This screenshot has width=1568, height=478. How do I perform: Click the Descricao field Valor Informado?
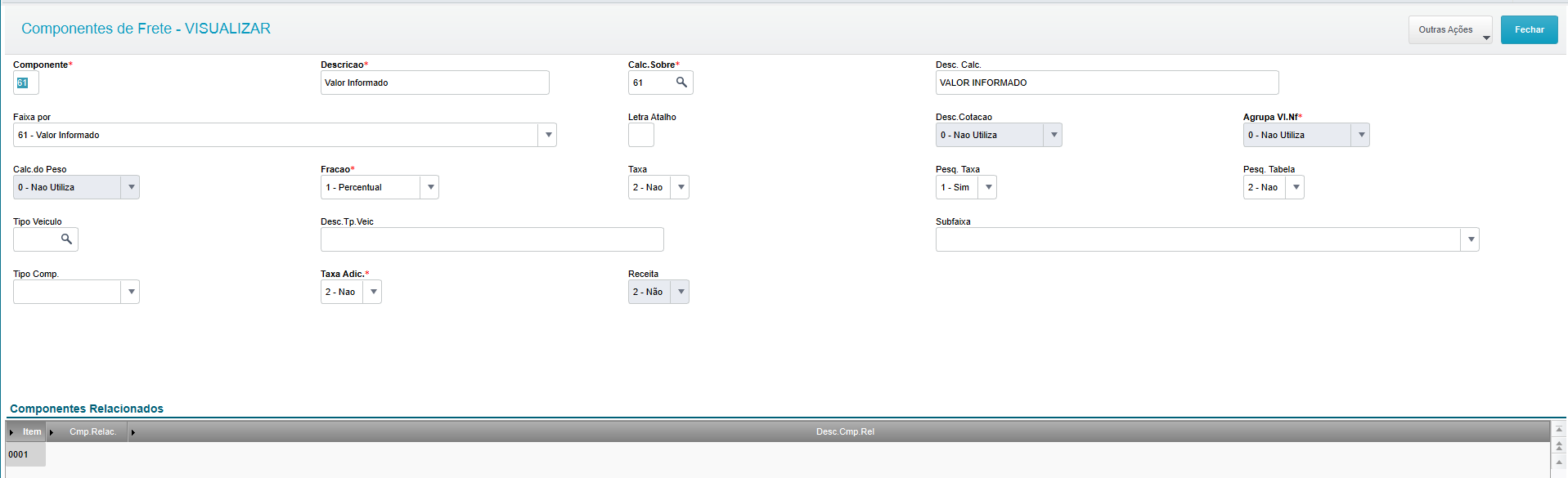pos(435,83)
